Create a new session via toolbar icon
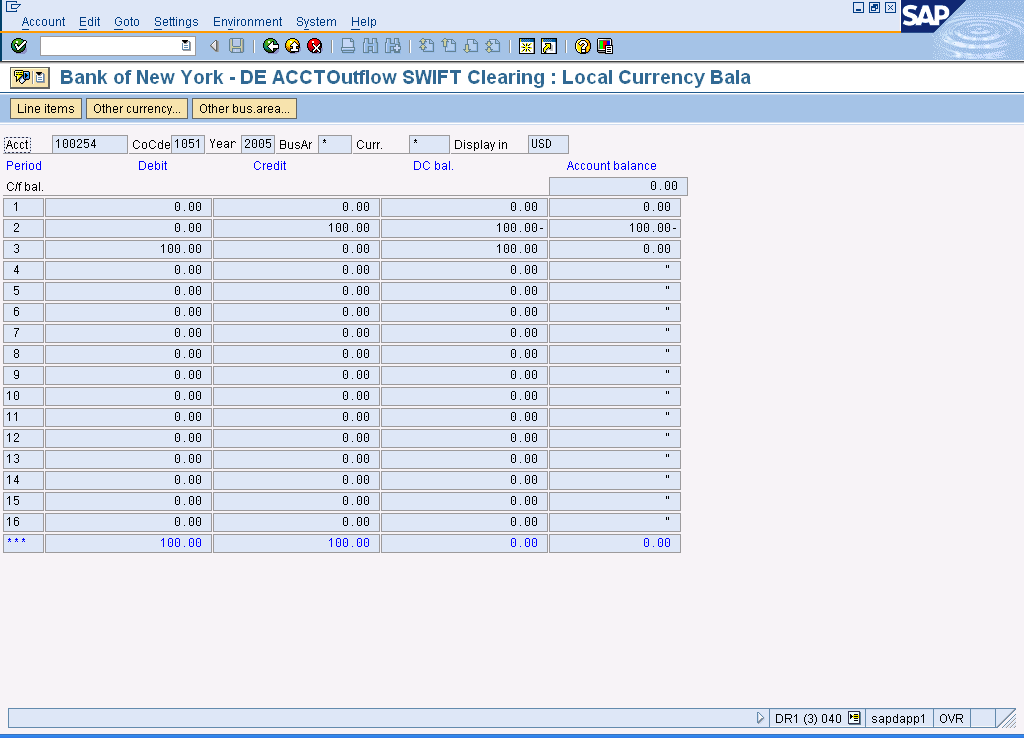Viewport: 1024px width, 738px height. click(526, 46)
